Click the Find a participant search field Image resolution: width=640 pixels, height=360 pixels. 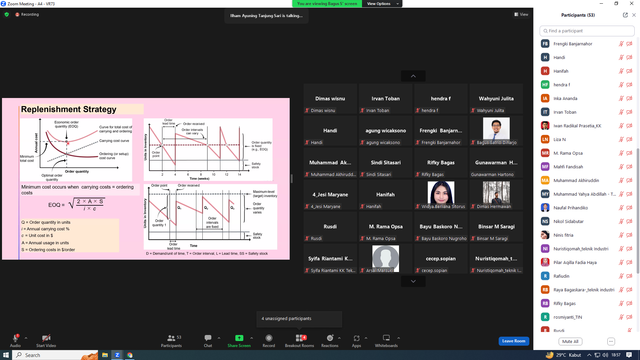point(587,31)
